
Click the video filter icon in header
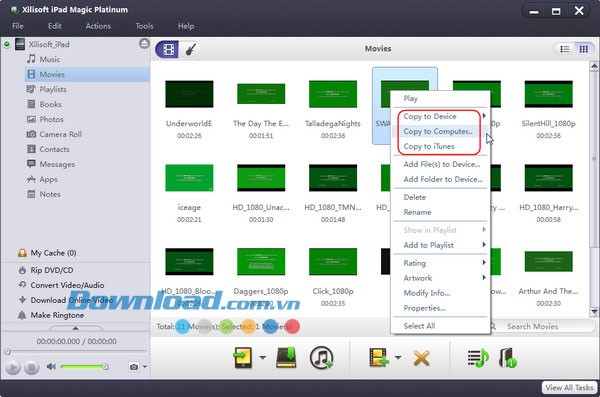pos(168,49)
